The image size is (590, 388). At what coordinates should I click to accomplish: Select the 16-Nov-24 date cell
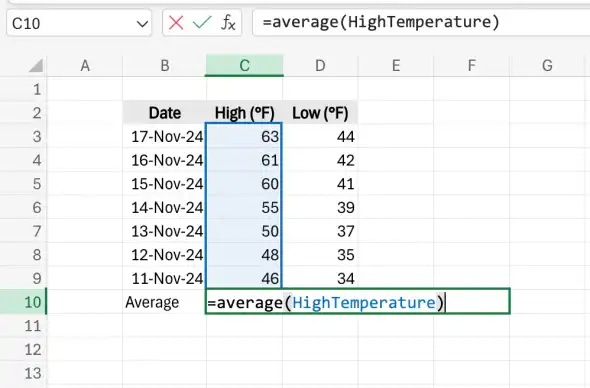pos(164,160)
